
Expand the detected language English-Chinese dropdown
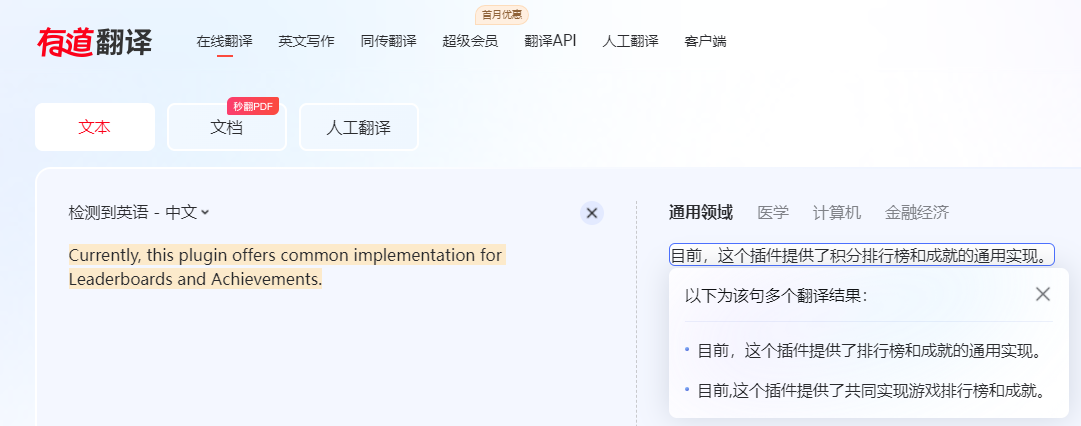(139, 212)
